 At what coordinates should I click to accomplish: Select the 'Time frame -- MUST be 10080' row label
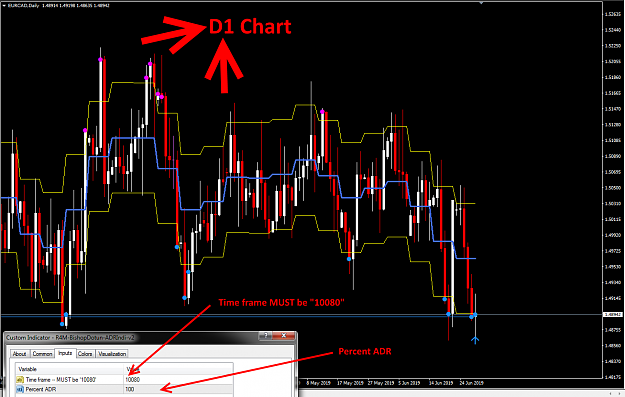click(x=61, y=379)
